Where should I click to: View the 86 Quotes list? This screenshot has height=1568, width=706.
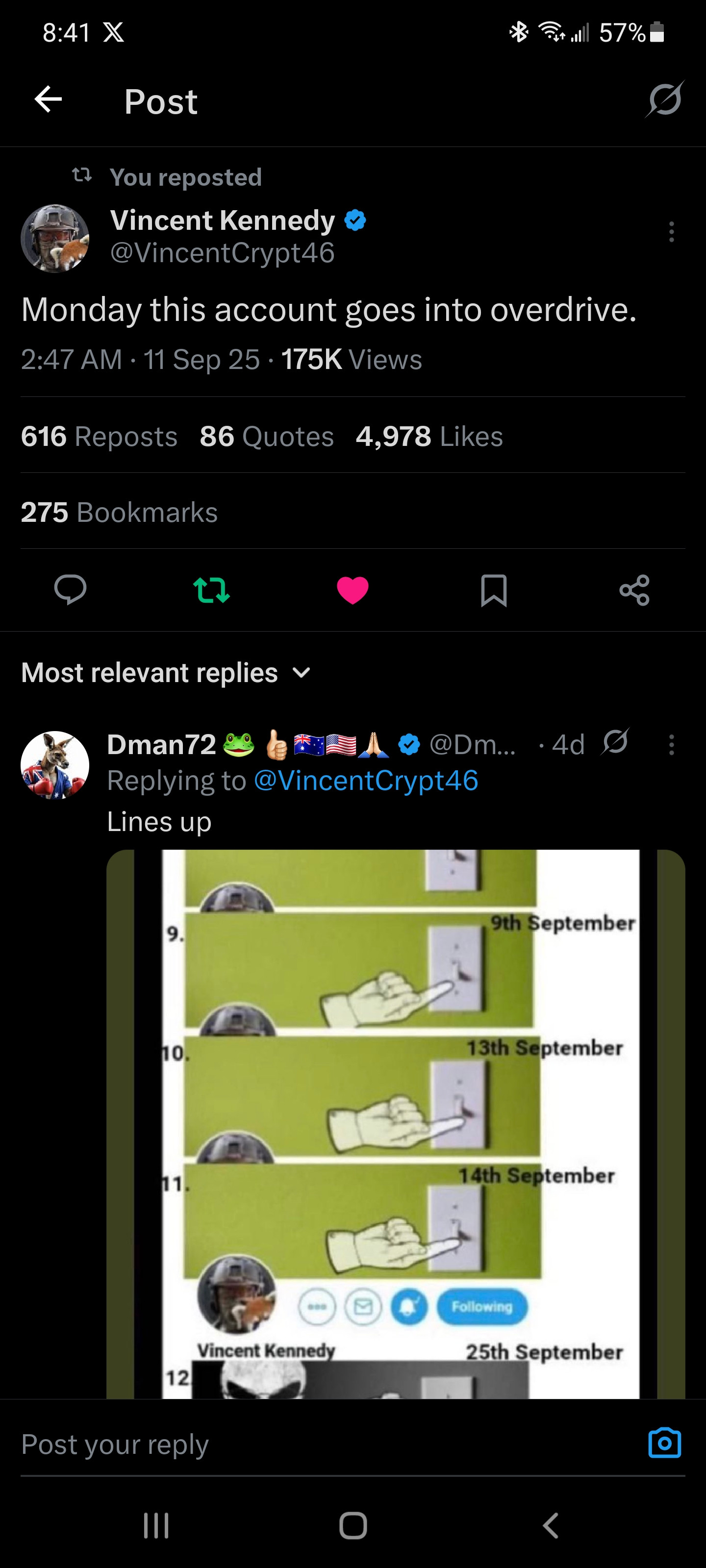(267, 437)
